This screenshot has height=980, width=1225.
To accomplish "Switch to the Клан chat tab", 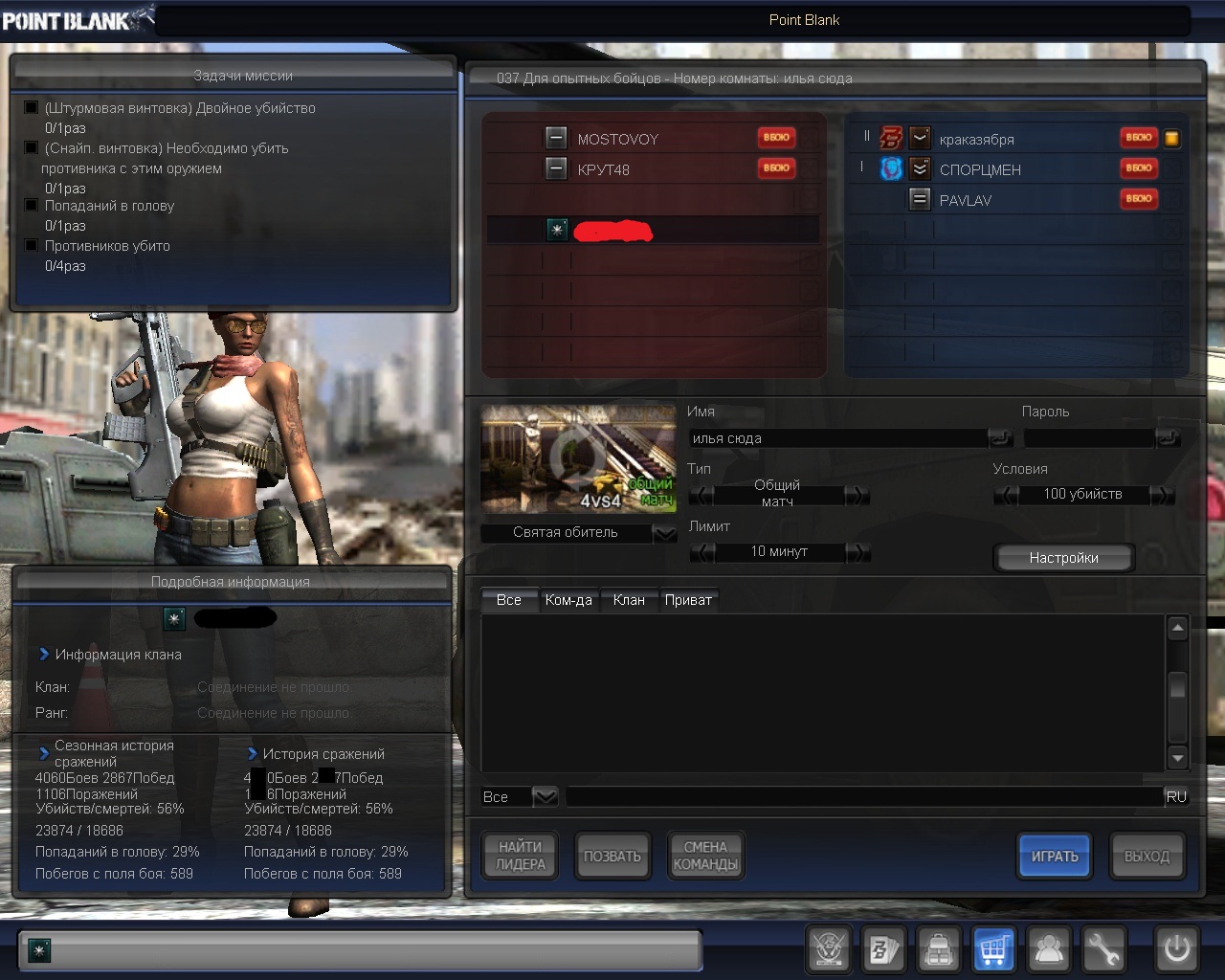I will pyautogui.click(x=629, y=600).
